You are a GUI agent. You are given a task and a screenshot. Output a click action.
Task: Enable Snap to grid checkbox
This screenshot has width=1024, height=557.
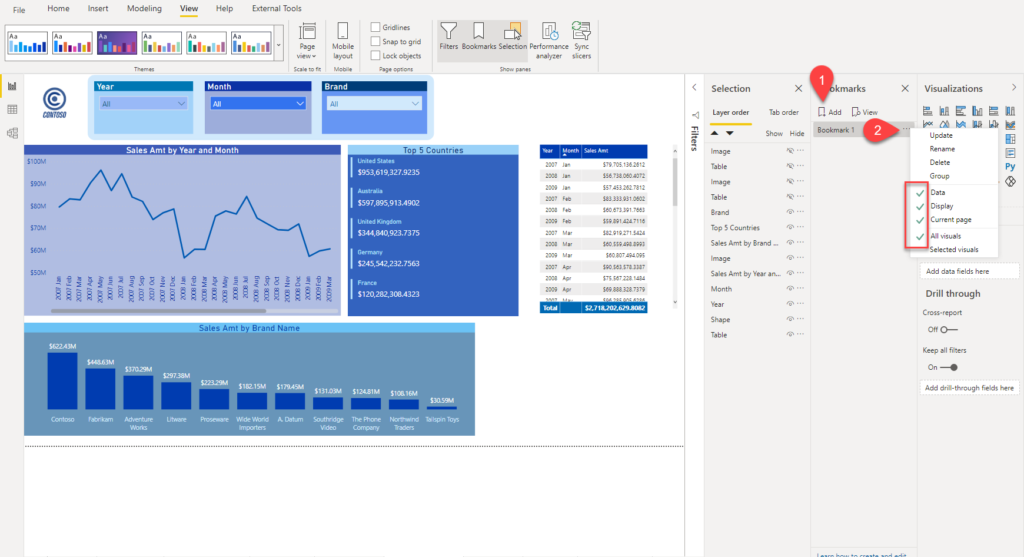[376, 41]
